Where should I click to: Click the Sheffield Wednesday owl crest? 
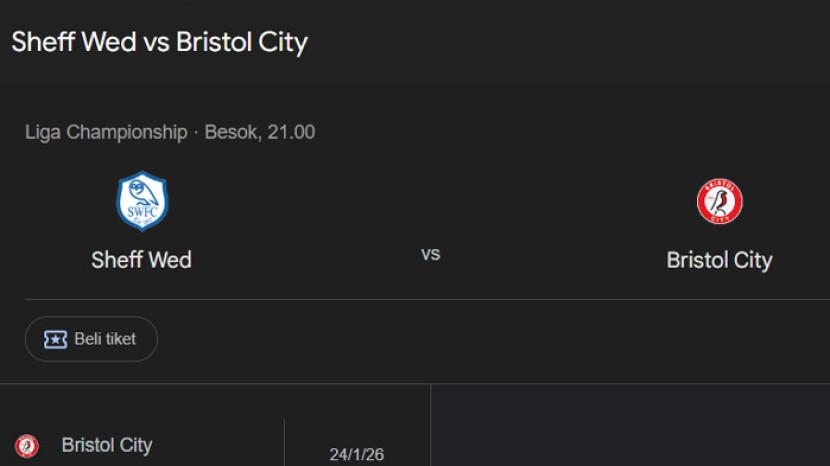[x=142, y=200]
